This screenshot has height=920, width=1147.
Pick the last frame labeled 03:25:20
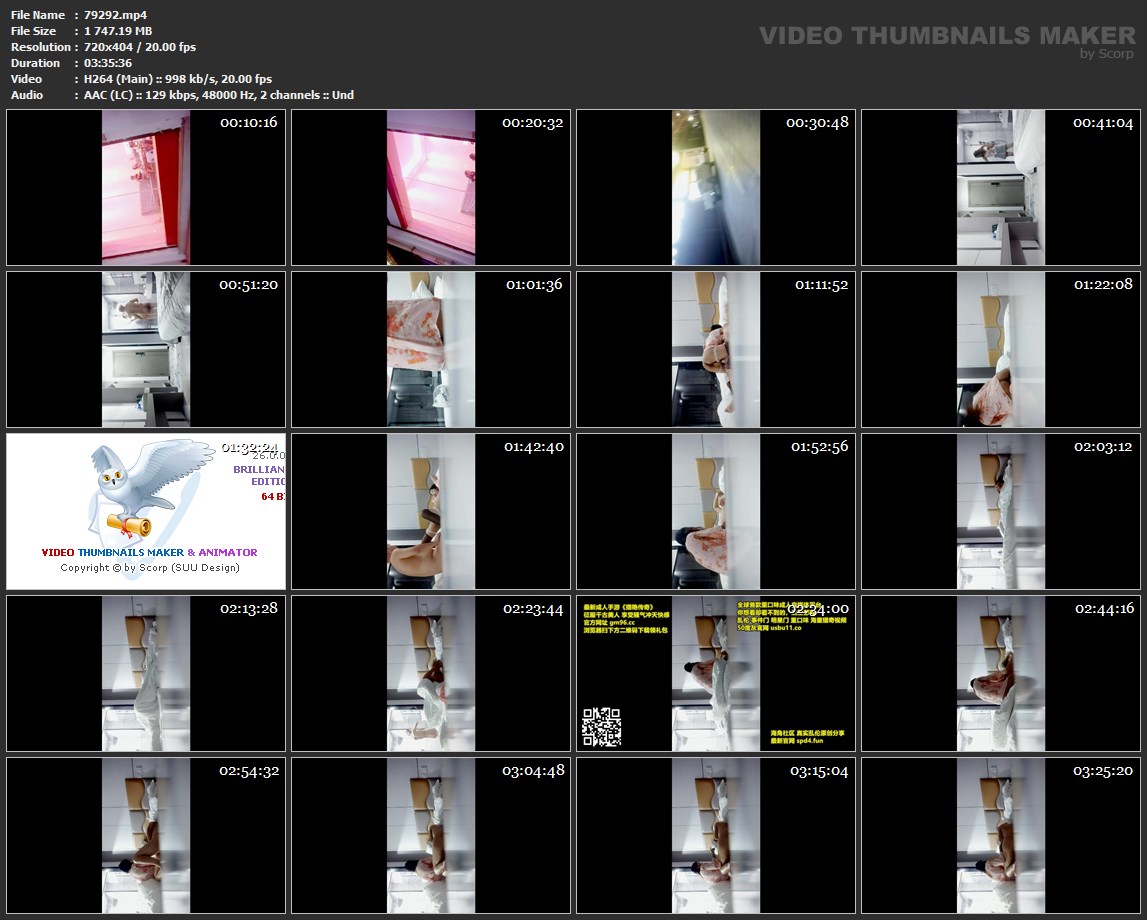click(1001, 835)
